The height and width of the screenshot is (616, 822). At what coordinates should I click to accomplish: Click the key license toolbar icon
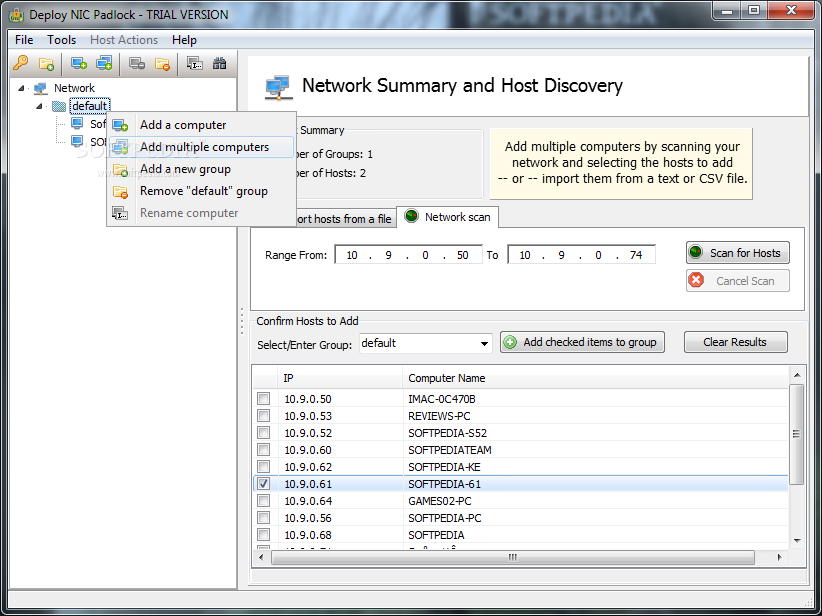tap(21, 63)
